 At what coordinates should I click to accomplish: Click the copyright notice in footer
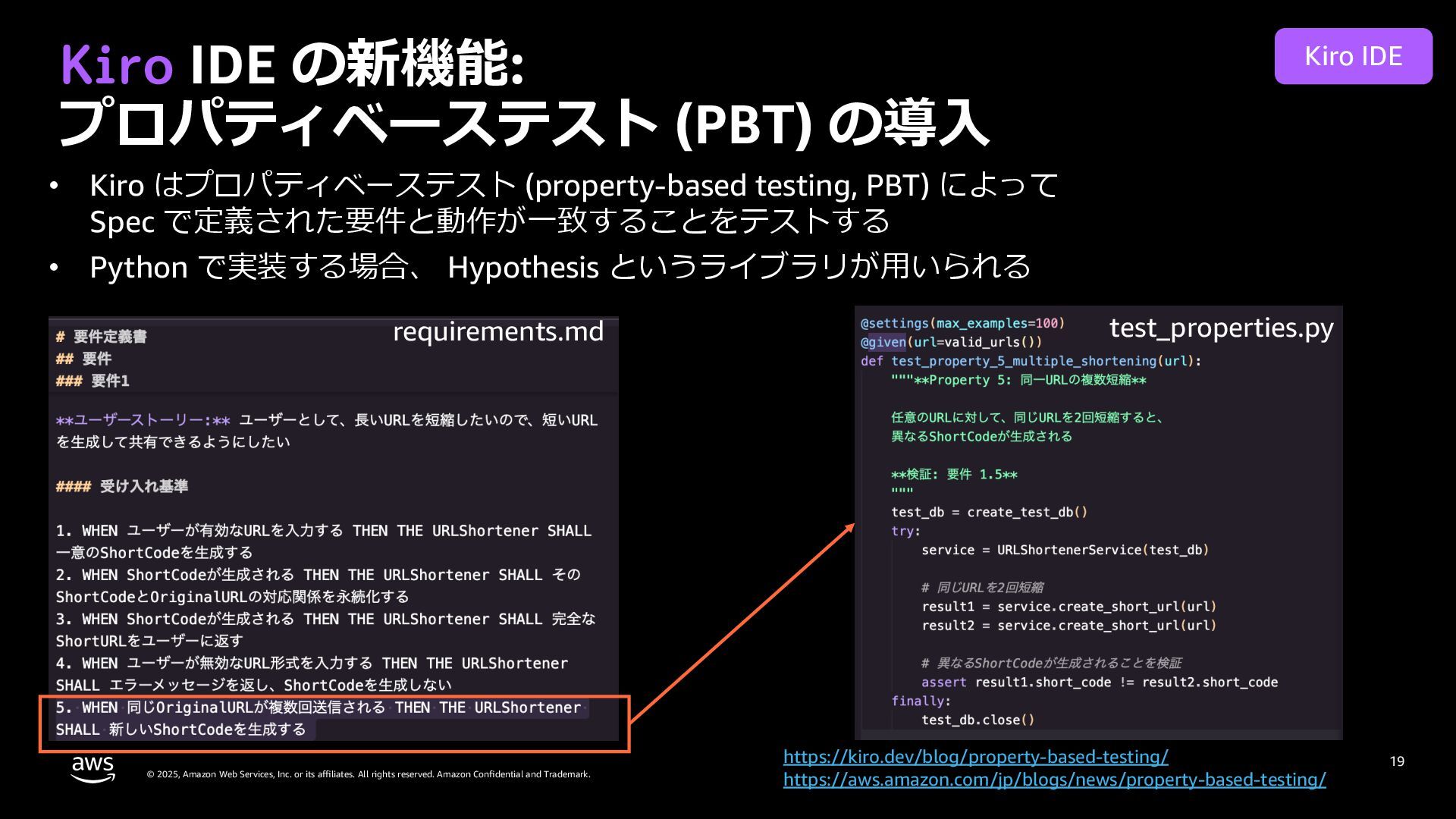(x=368, y=774)
